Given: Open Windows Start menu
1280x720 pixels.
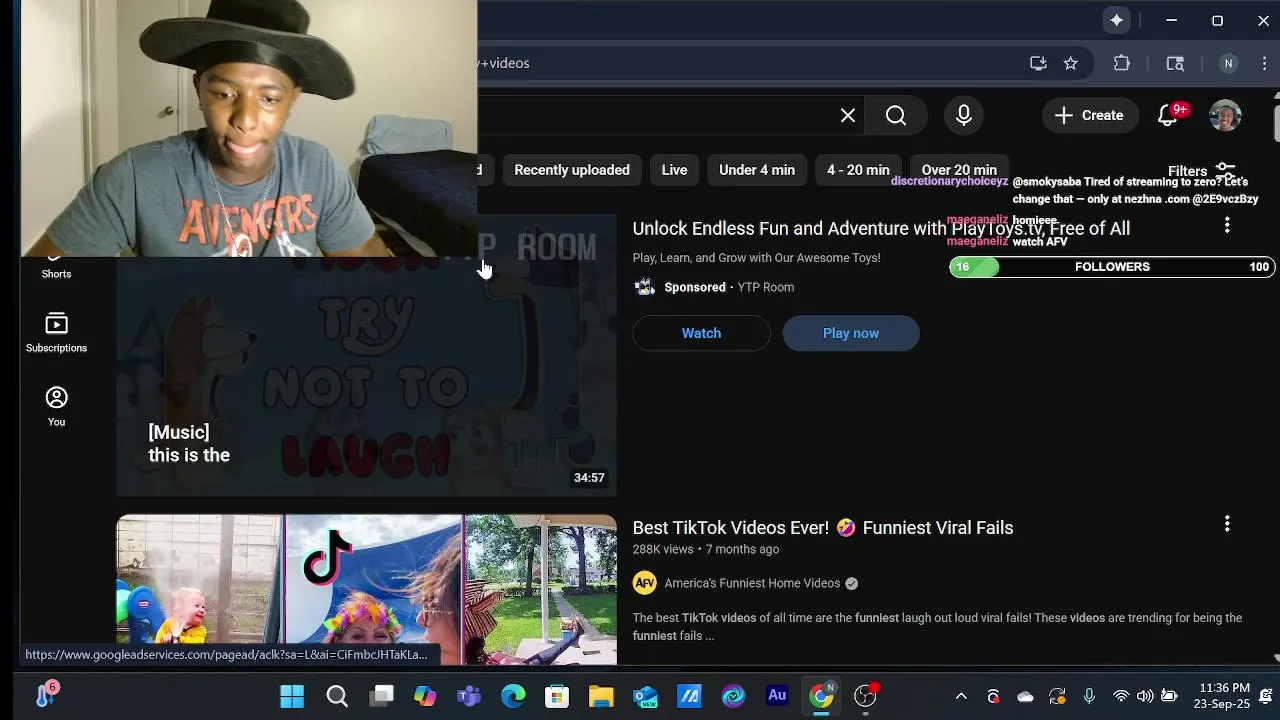Looking at the screenshot, I should [x=292, y=696].
